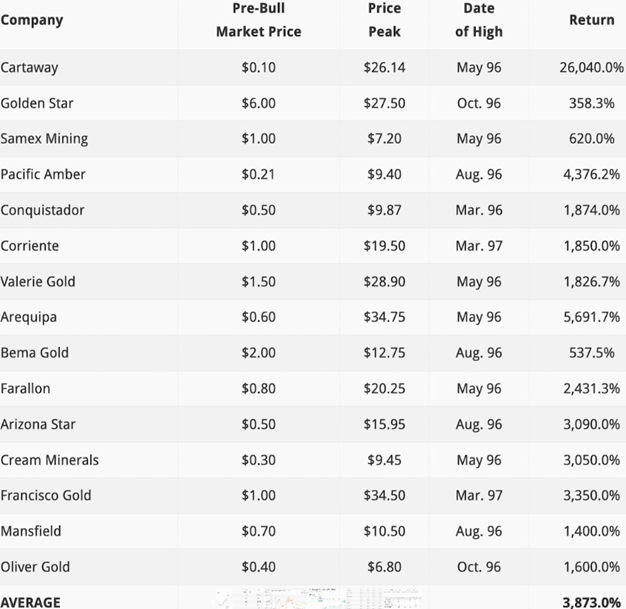Select Valerie Gold's $28.90 price peak
This screenshot has width=626, height=609.
pos(383,282)
